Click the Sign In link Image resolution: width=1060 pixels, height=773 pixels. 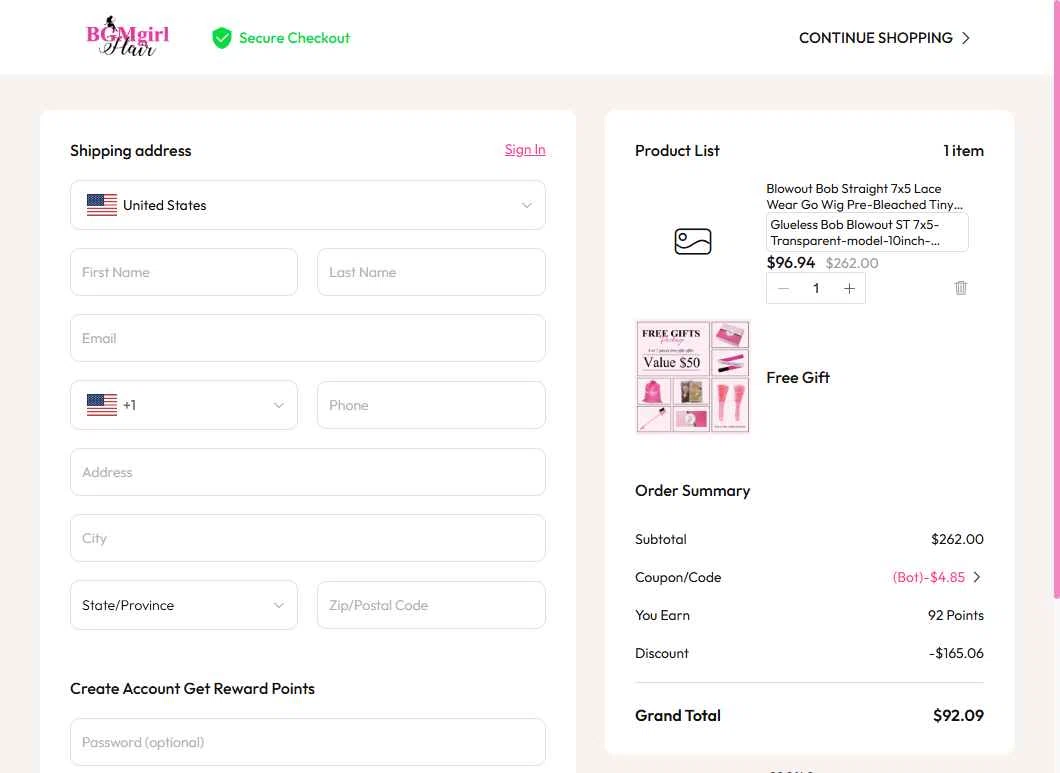click(525, 149)
